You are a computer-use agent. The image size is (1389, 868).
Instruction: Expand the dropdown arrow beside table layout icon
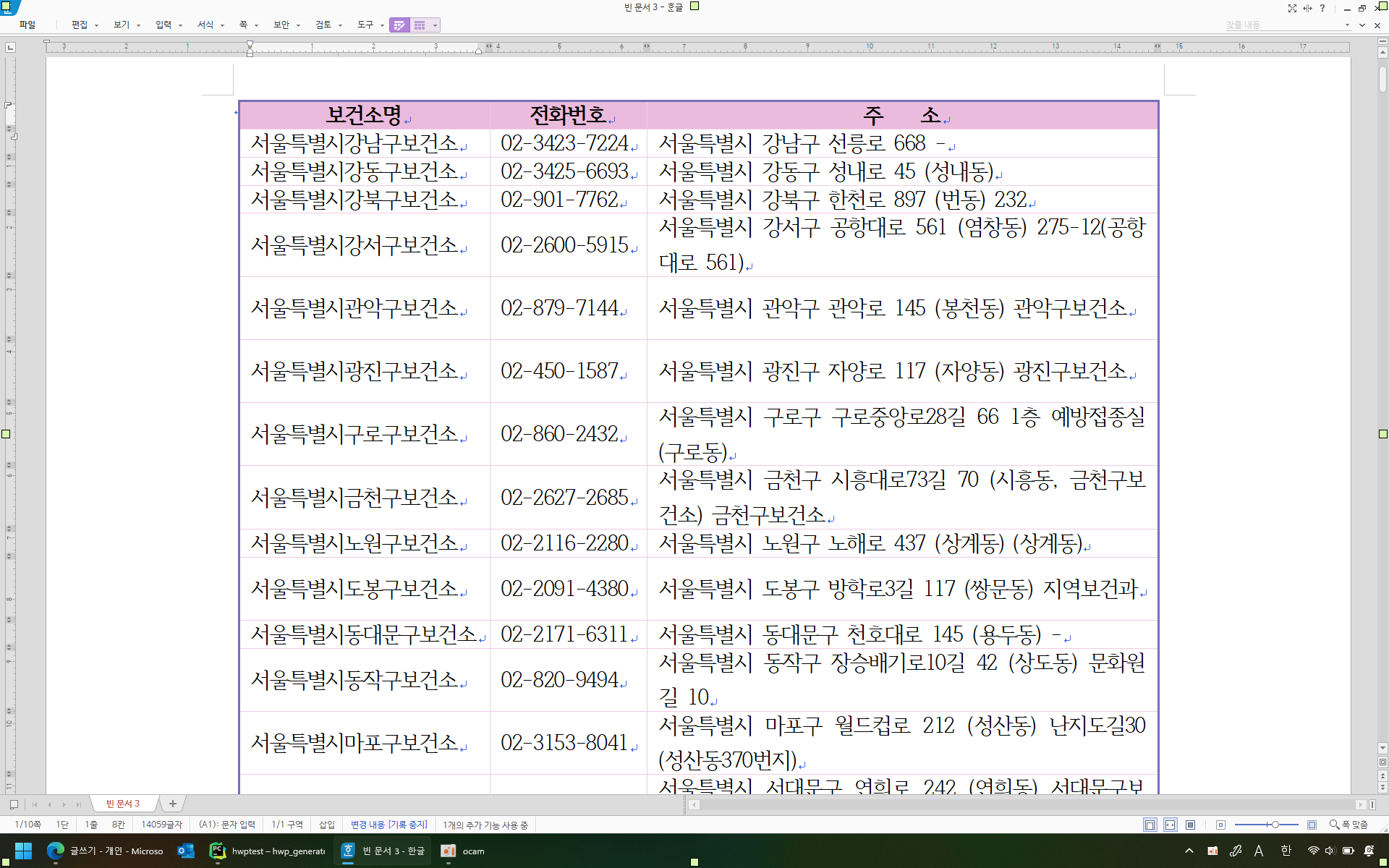pos(435,25)
